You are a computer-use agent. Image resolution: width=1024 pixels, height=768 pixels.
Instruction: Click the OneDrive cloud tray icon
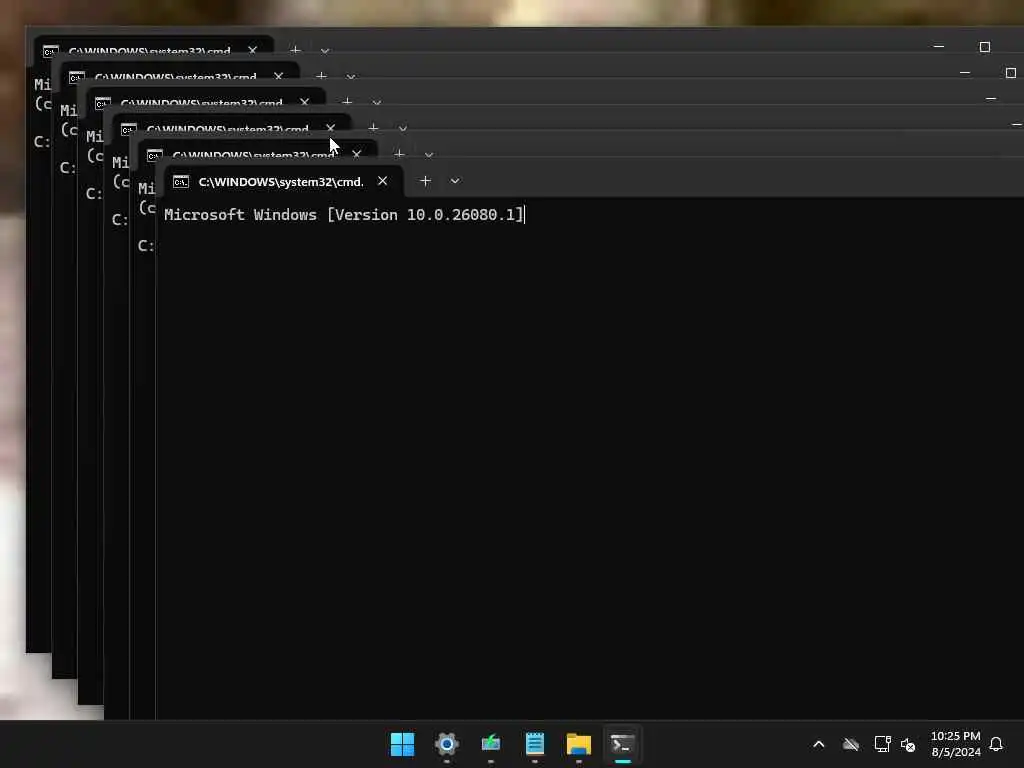(x=850, y=744)
